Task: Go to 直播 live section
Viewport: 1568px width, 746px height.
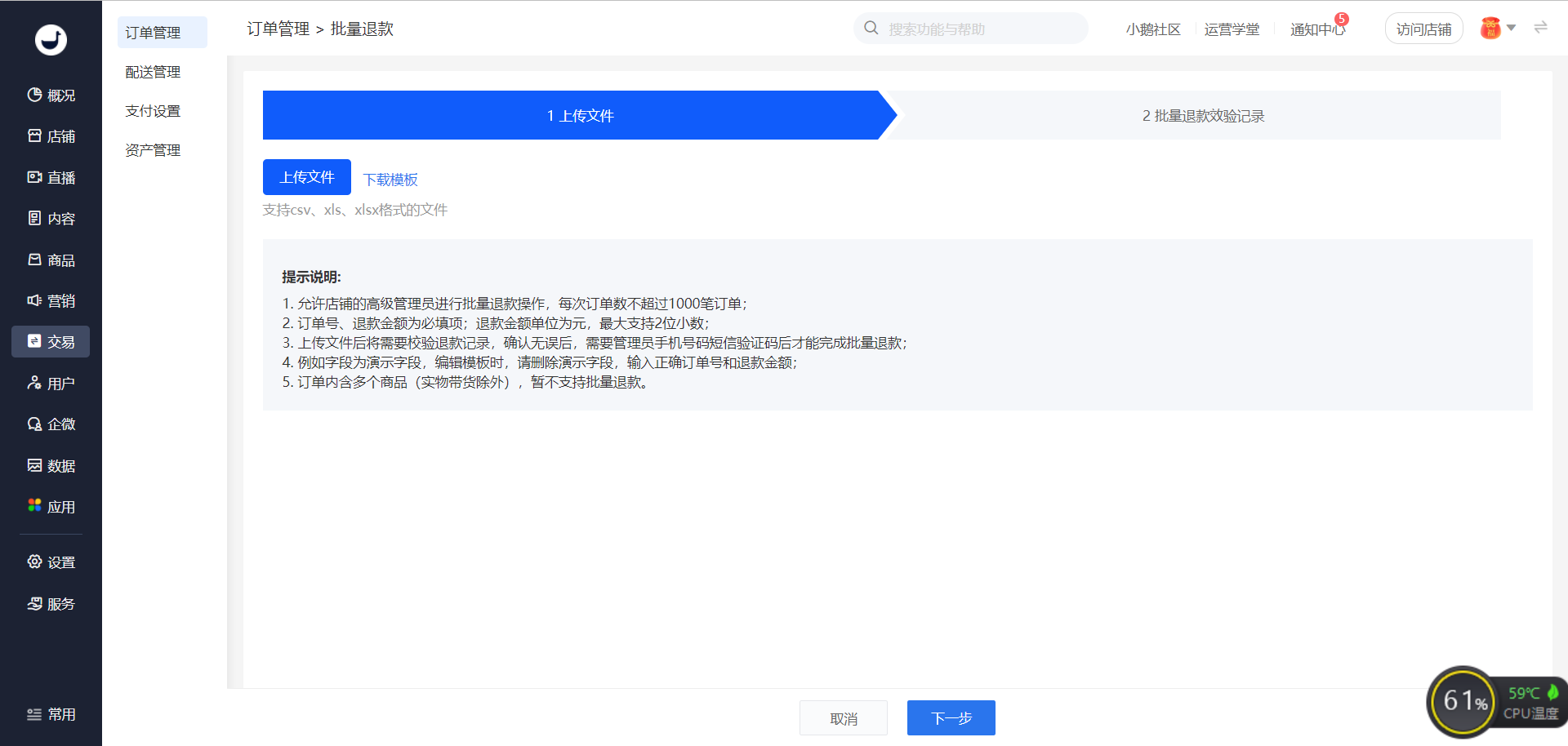Action: tap(51, 178)
